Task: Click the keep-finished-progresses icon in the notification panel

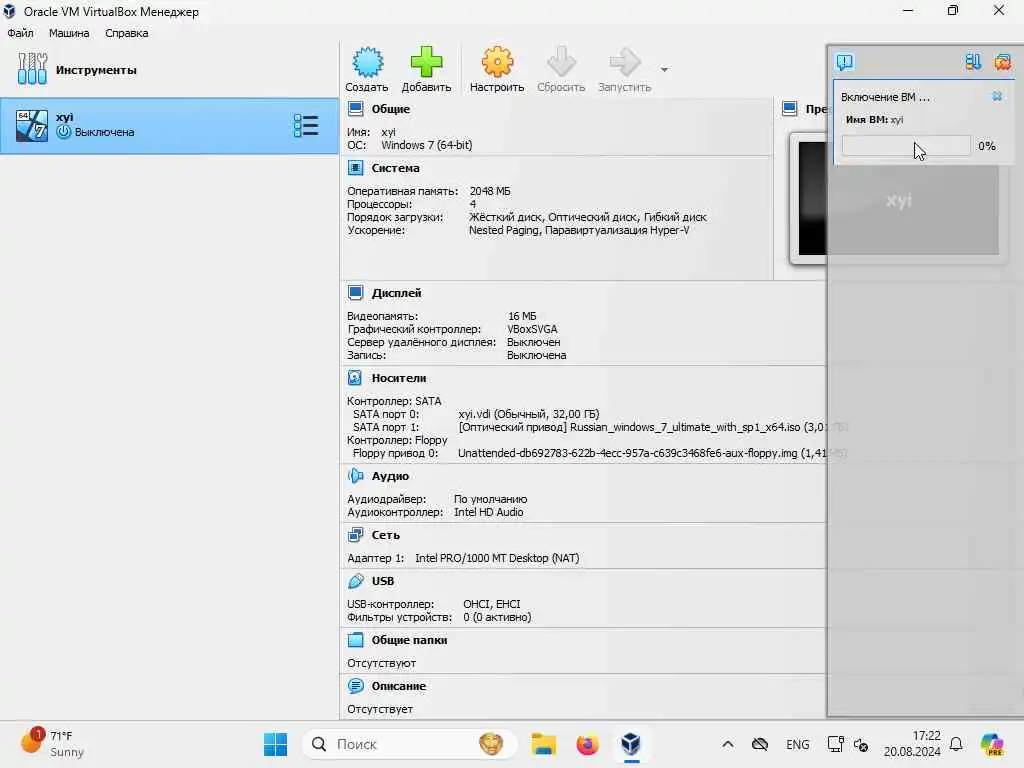Action: click(973, 62)
